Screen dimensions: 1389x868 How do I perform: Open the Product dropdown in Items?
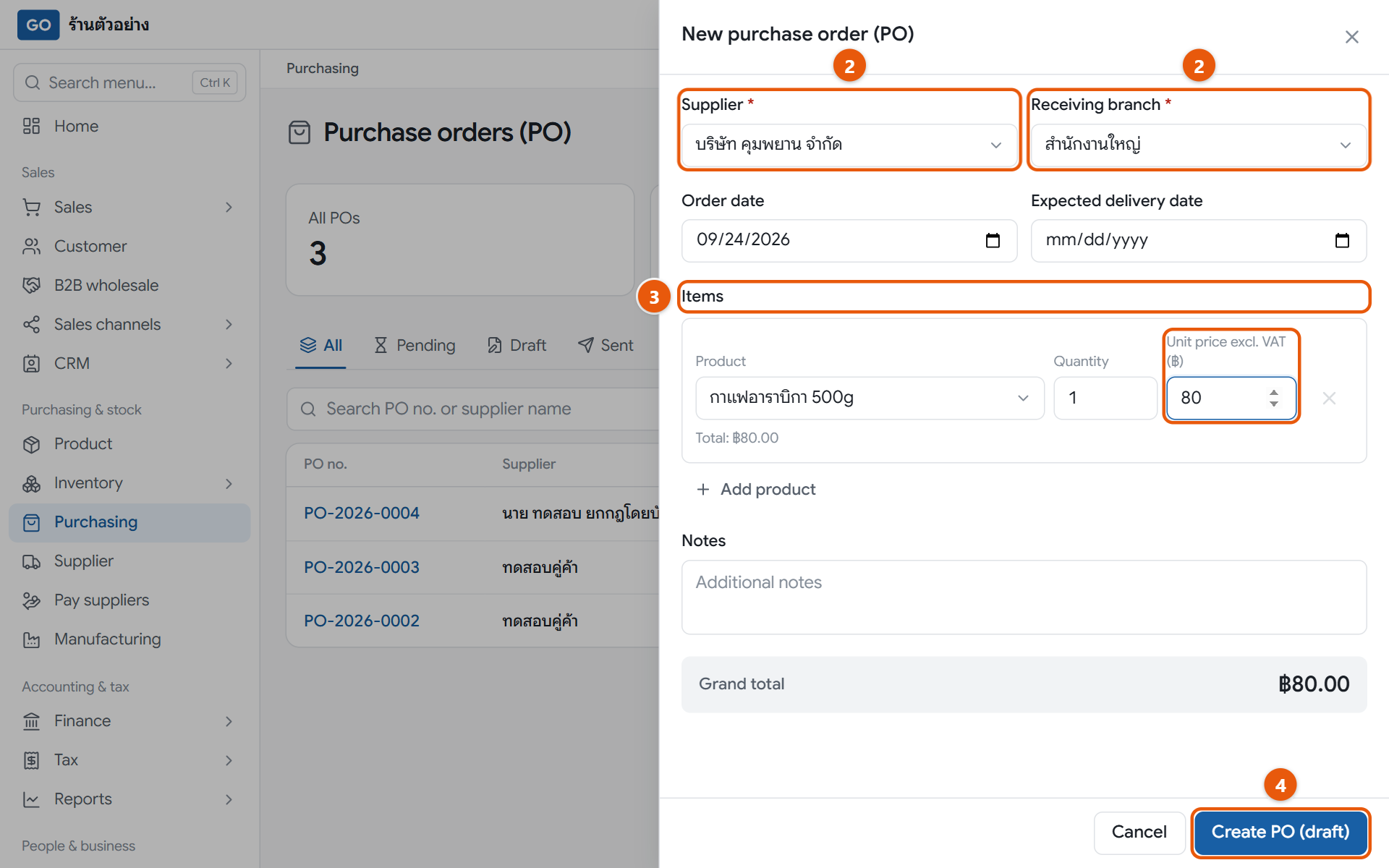click(870, 398)
